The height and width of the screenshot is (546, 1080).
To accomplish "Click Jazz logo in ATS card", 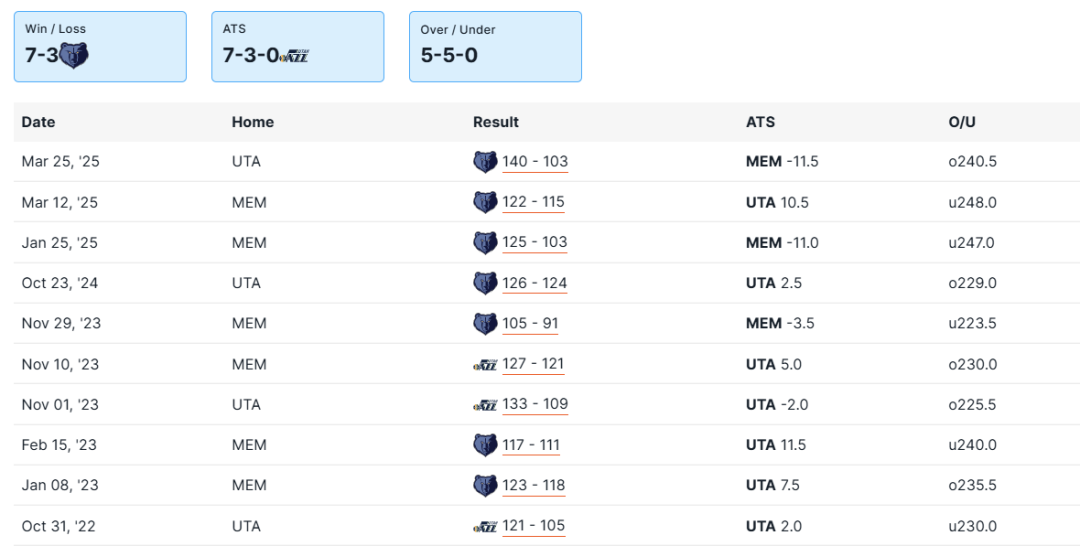I will (295, 56).
